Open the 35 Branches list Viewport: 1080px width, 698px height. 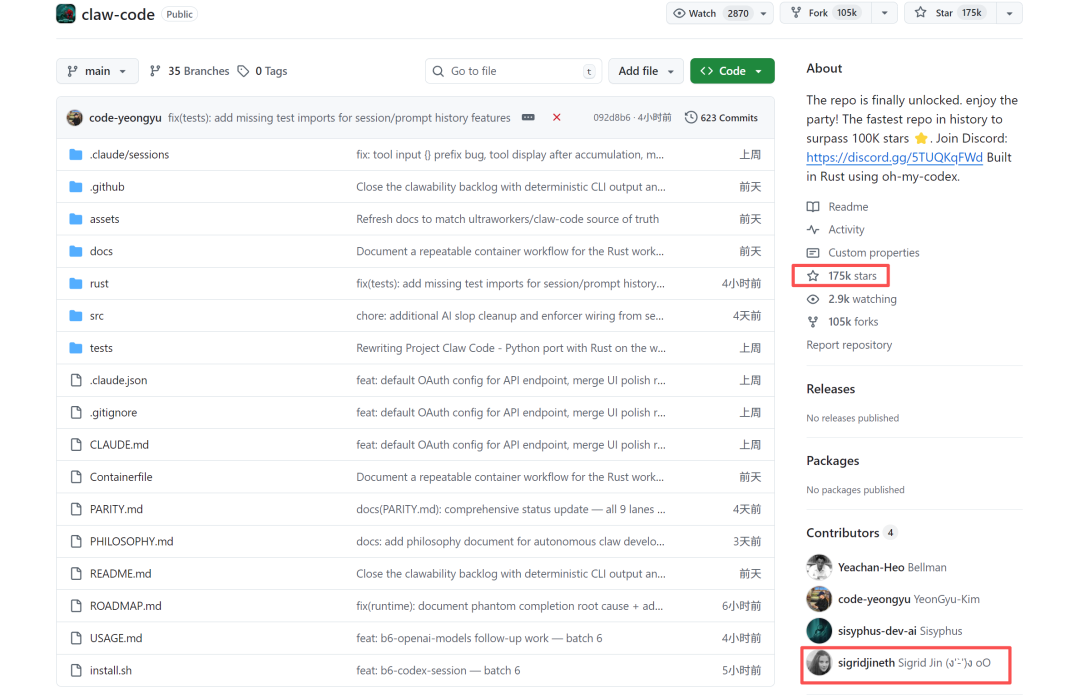(x=190, y=71)
